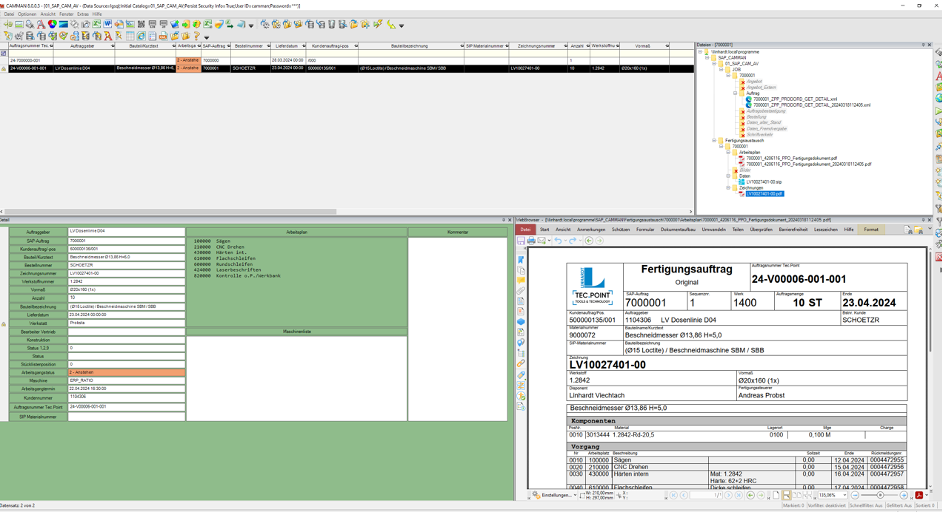The height and width of the screenshot is (512, 942).
Task: Sort by the Lieferdatum column header
Action: pyautogui.click(x=287, y=46)
